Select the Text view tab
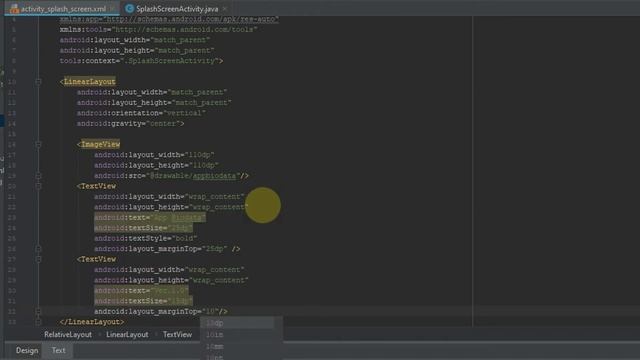This screenshot has width=640, height=360. click(x=58, y=350)
